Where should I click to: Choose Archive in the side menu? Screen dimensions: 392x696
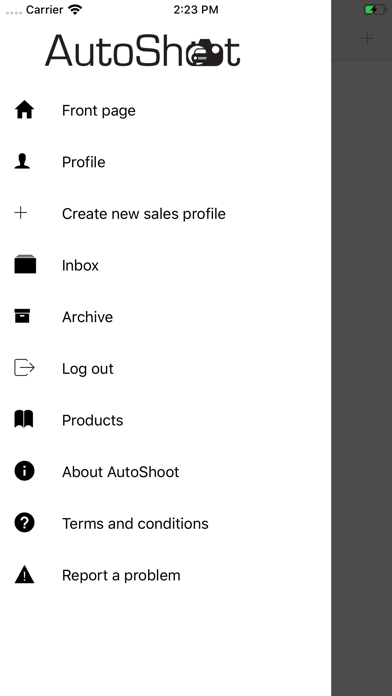coord(166,316)
